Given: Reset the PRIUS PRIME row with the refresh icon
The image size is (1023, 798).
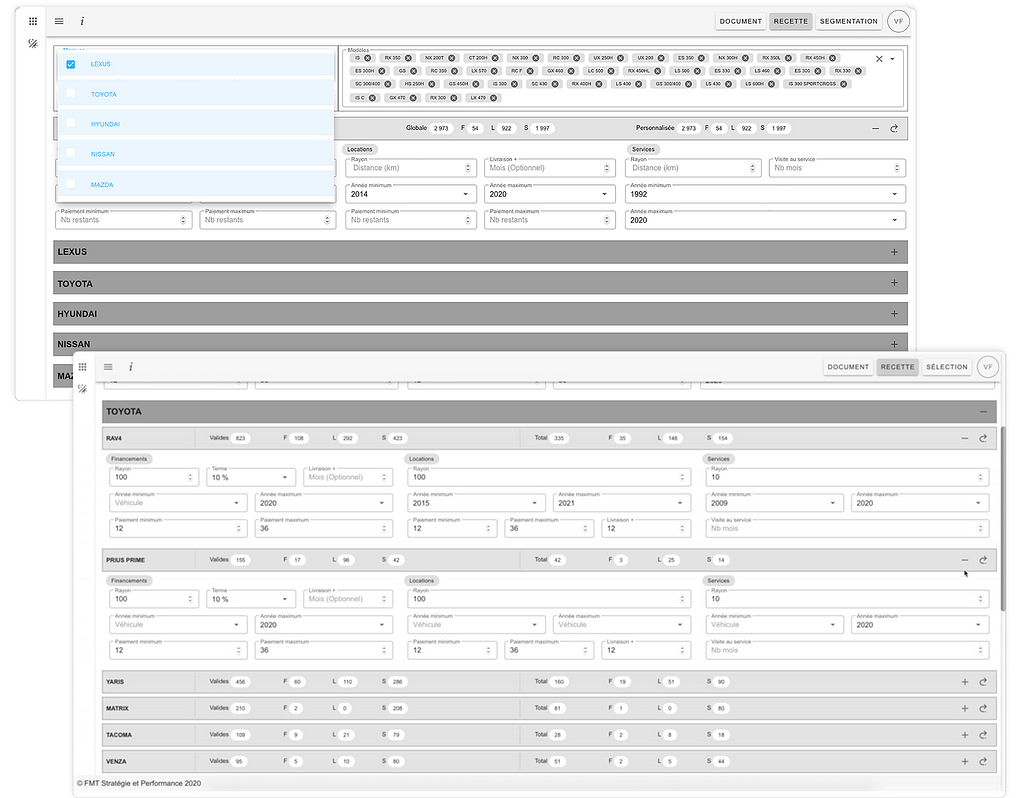Looking at the screenshot, I should [x=983, y=560].
